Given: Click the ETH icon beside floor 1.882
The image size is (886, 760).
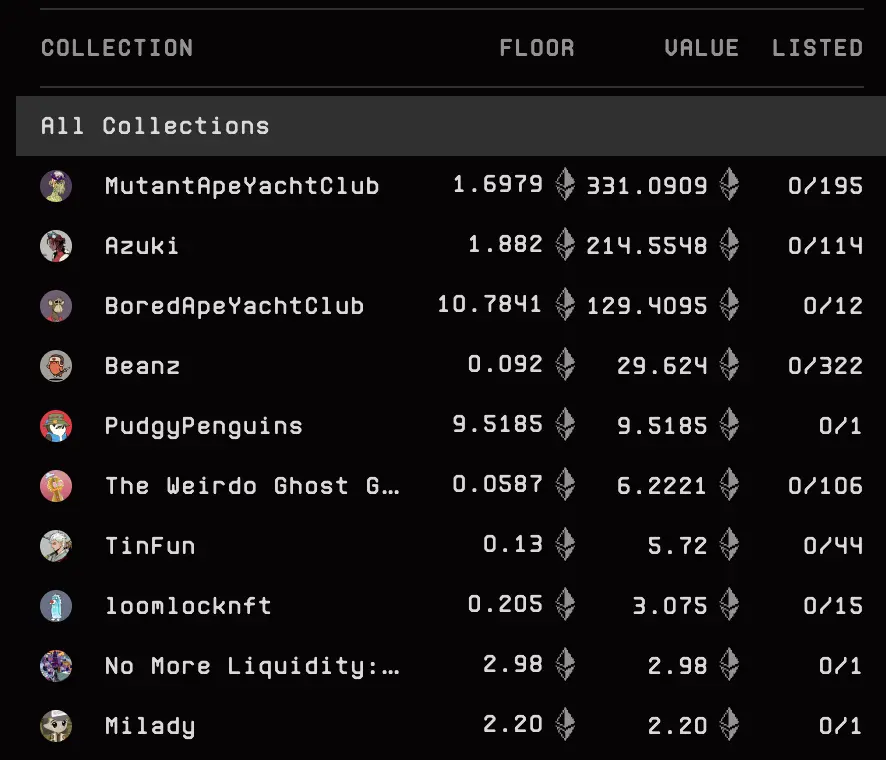Looking at the screenshot, I should tap(565, 244).
